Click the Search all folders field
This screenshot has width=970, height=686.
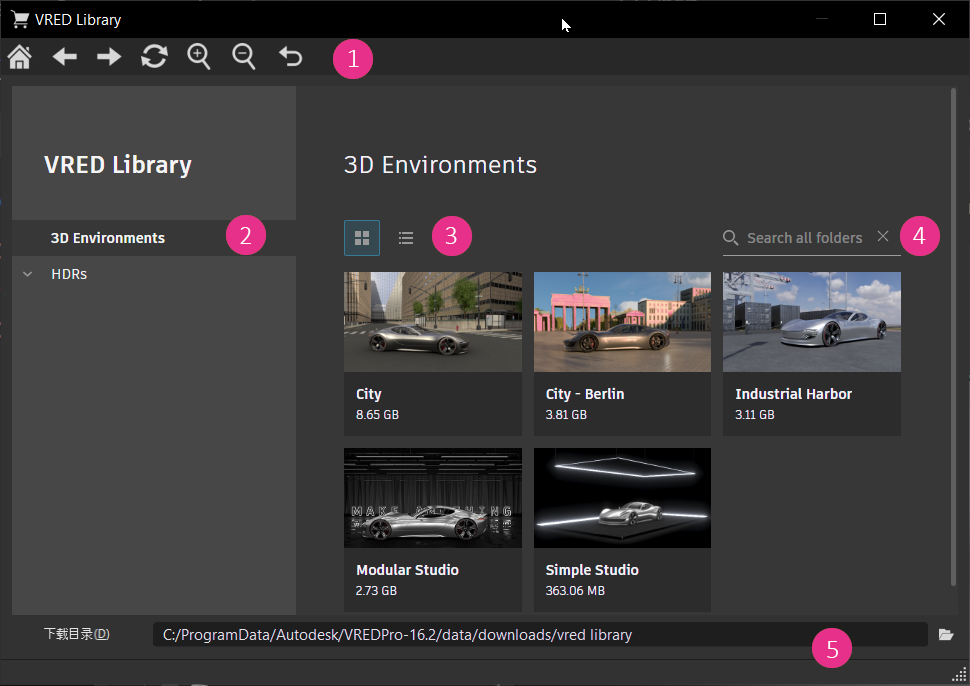pos(804,238)
